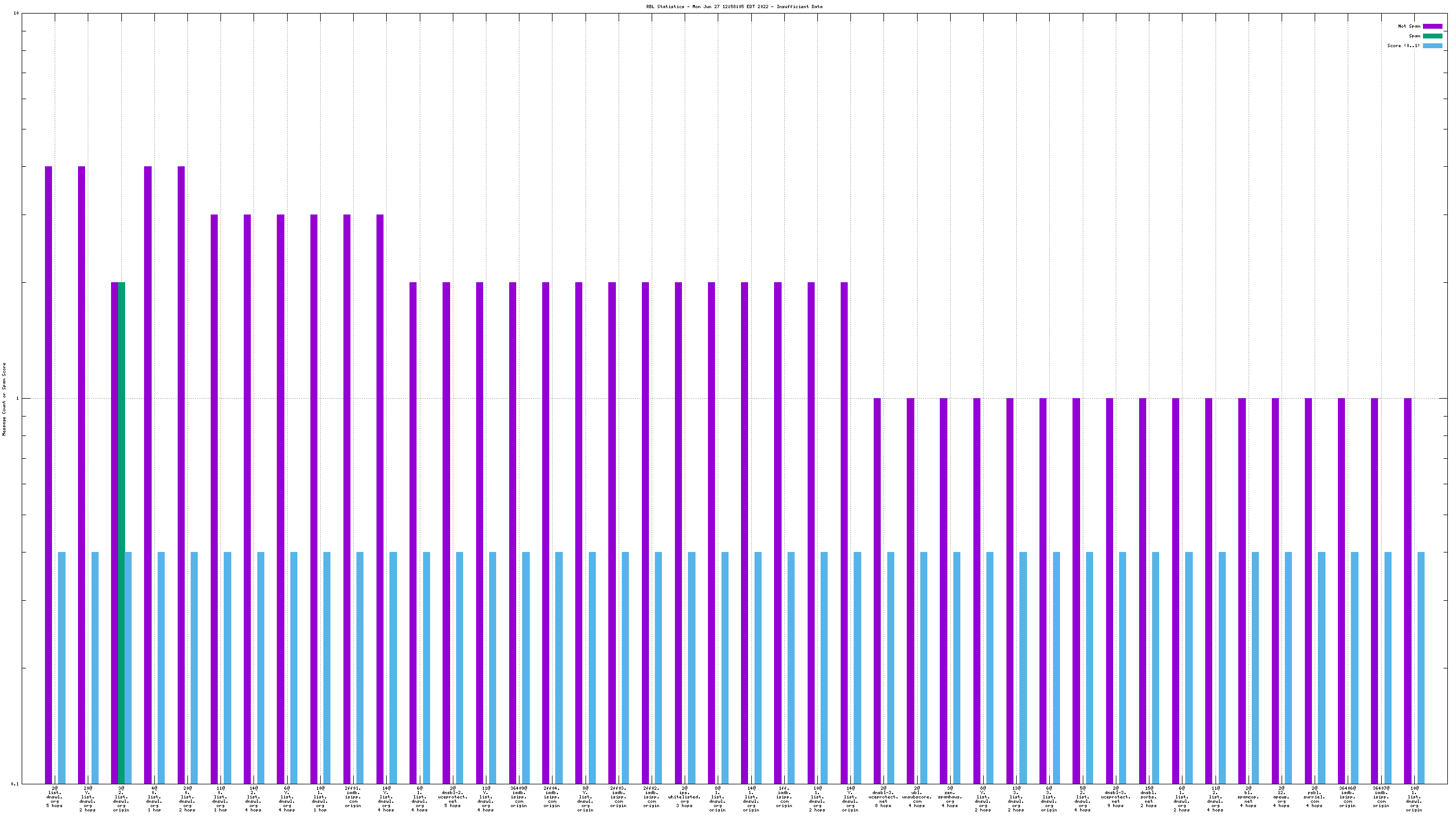Click the zen.spamhaus.org x-axis label

pyautogui.click(x=950, y=797)
